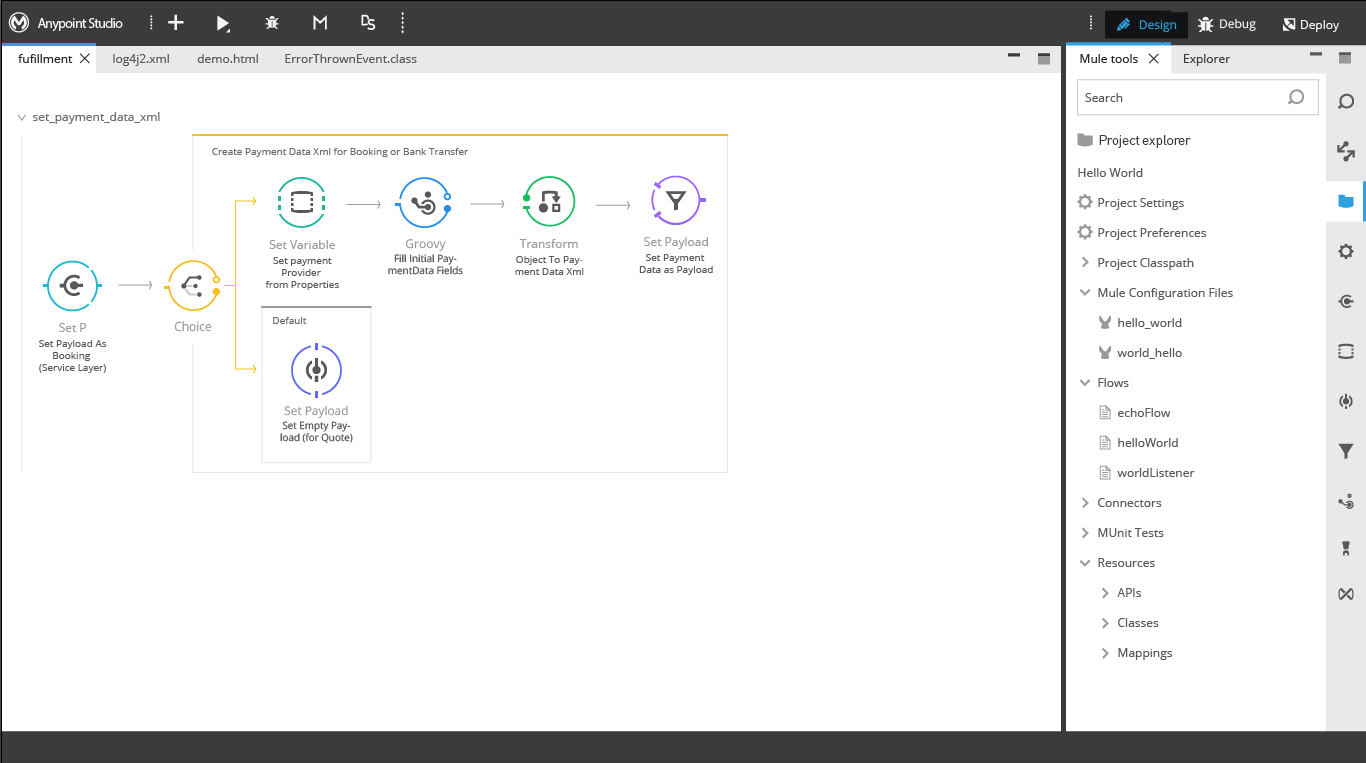
Task: Expand the APIs folder
Action: click(x=1105, y=592)
